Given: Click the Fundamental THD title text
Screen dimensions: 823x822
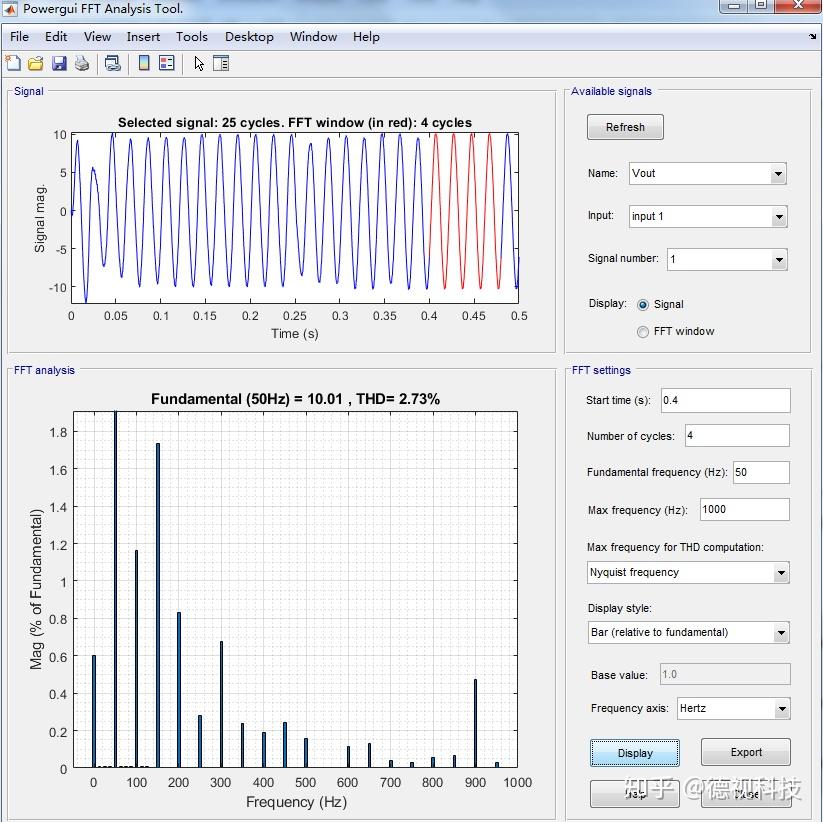Looking at the screenshot, I should (x=295, y=399).
